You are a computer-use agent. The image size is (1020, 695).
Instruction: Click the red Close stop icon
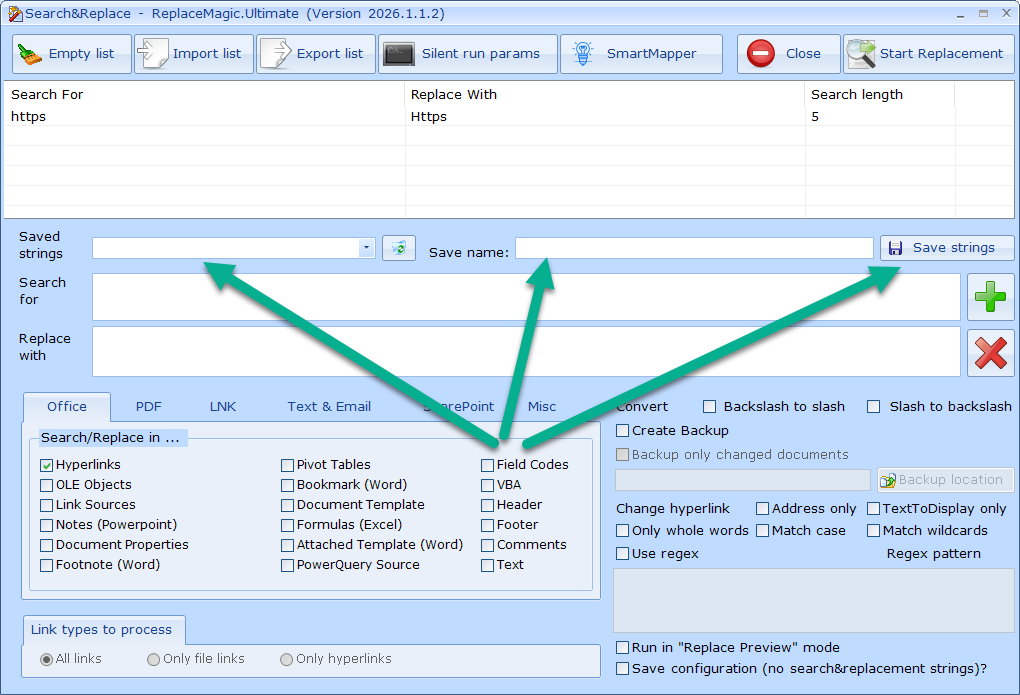(x=760, y=53)
